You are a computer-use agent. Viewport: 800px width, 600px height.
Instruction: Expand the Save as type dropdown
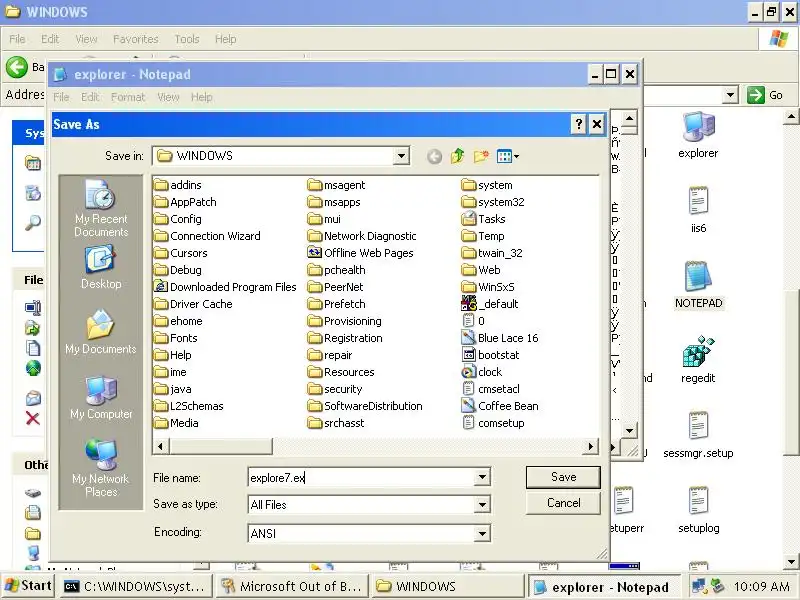click(x=482, y=505)
